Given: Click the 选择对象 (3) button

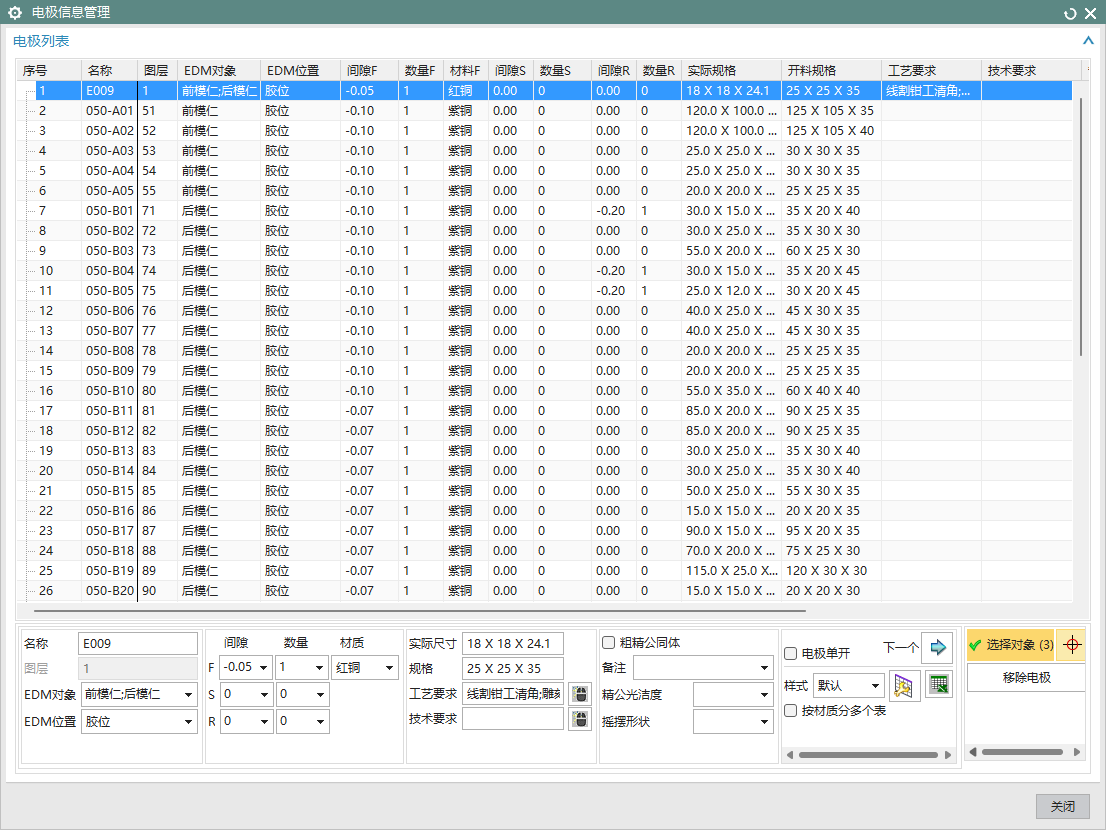Looking at the screenshot, I should [x=1011, y=645].
